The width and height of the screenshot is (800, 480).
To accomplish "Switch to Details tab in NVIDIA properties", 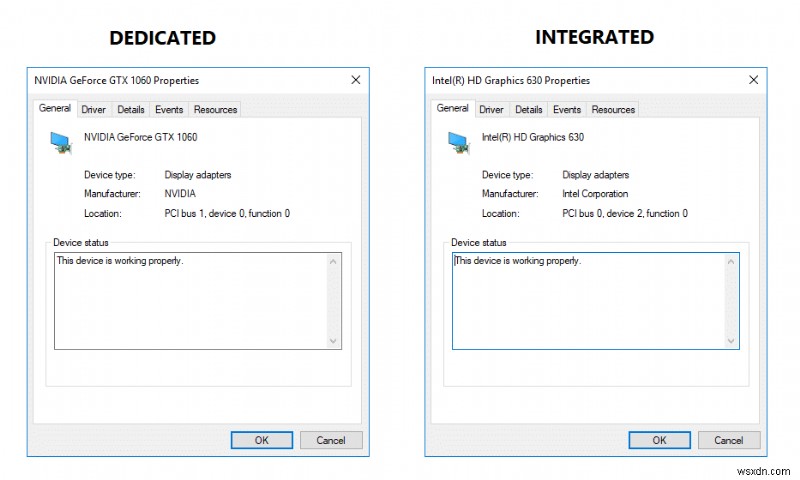I will click(131, 109).
